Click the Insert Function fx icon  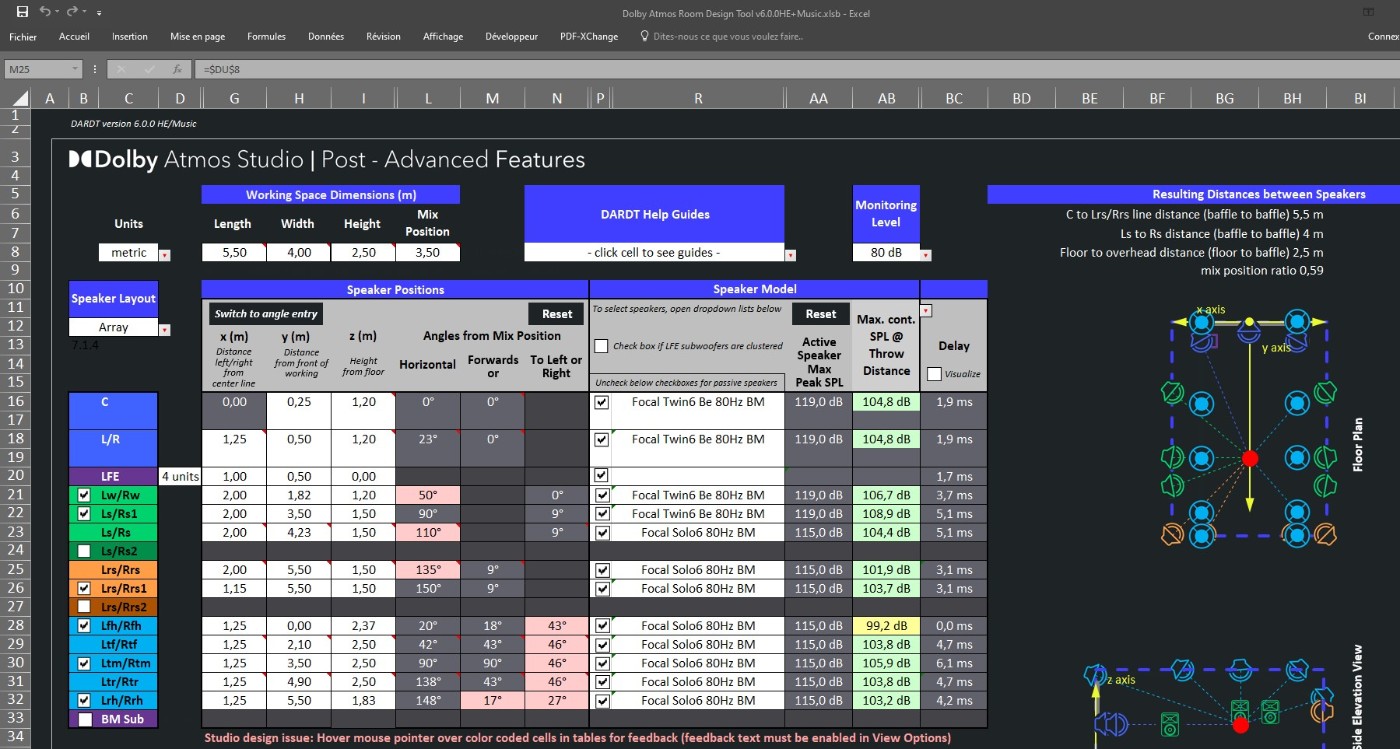click(177, 70)
